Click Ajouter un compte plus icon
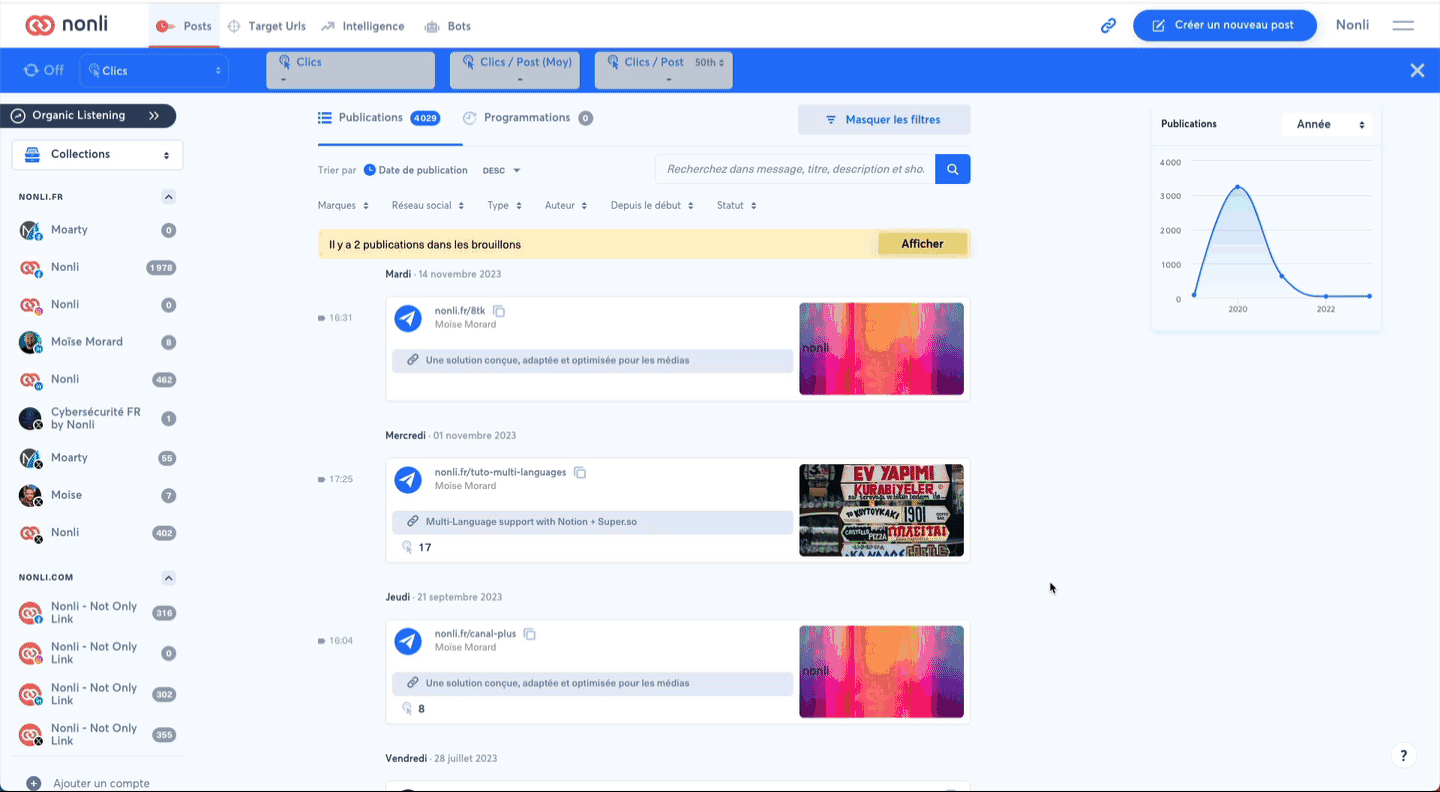The image size is (1440, 792). click(33, 784)
